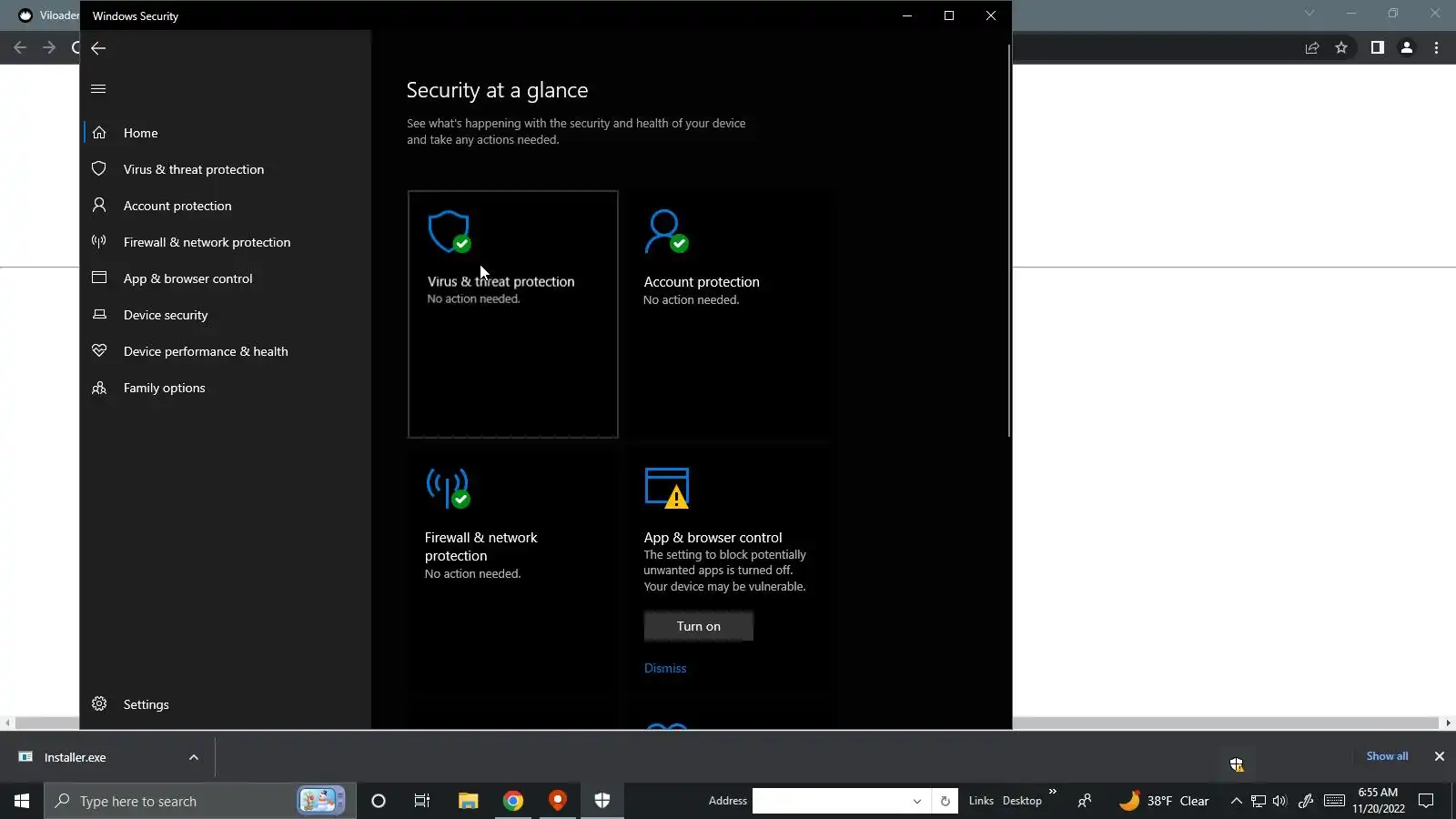Image resolution: width=1456 pixels, height=819 pixels.
Task: Open File Explorer from the taskbar
Action: tap(468, 801)
